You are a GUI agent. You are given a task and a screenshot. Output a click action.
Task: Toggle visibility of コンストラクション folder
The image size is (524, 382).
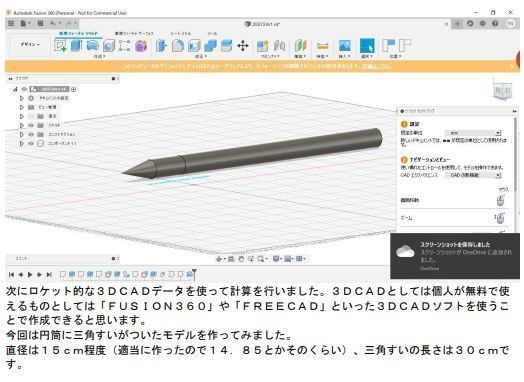coord(31,134)
